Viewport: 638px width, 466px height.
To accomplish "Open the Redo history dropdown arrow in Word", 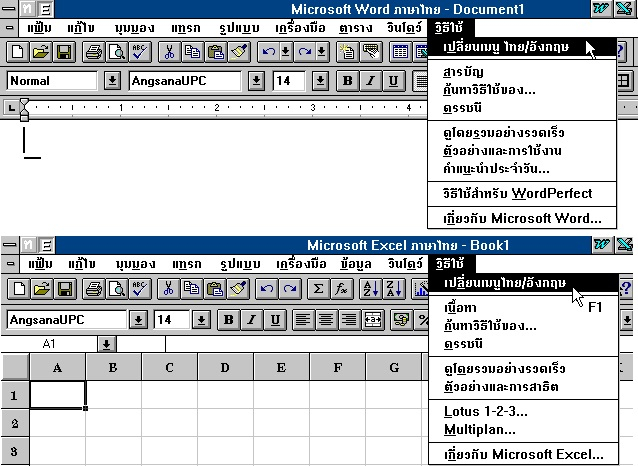I will [321, 52].
